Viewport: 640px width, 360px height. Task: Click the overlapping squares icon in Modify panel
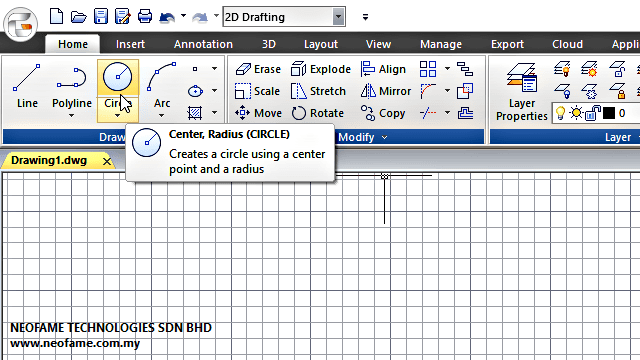click(465, 91)
